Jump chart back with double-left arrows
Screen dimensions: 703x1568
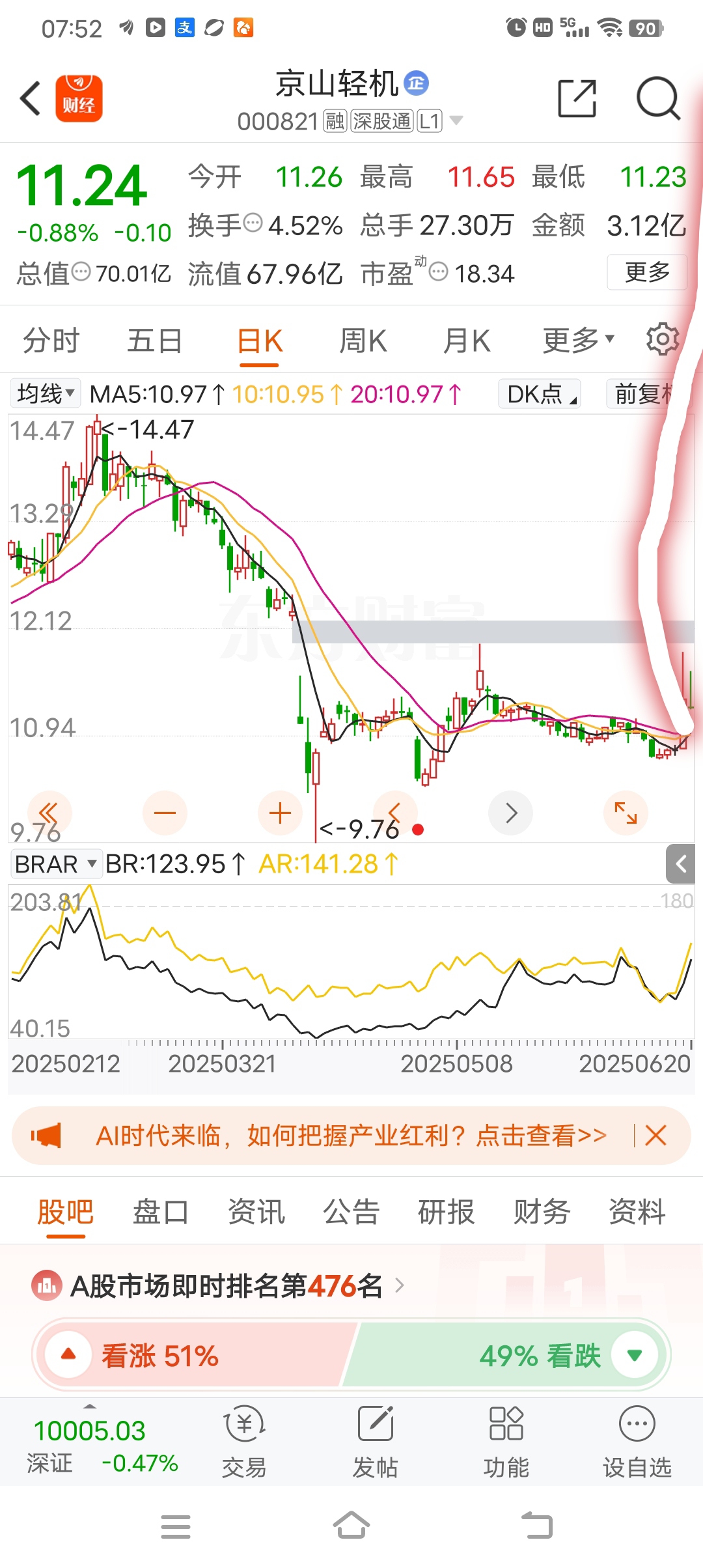point(49,813)
